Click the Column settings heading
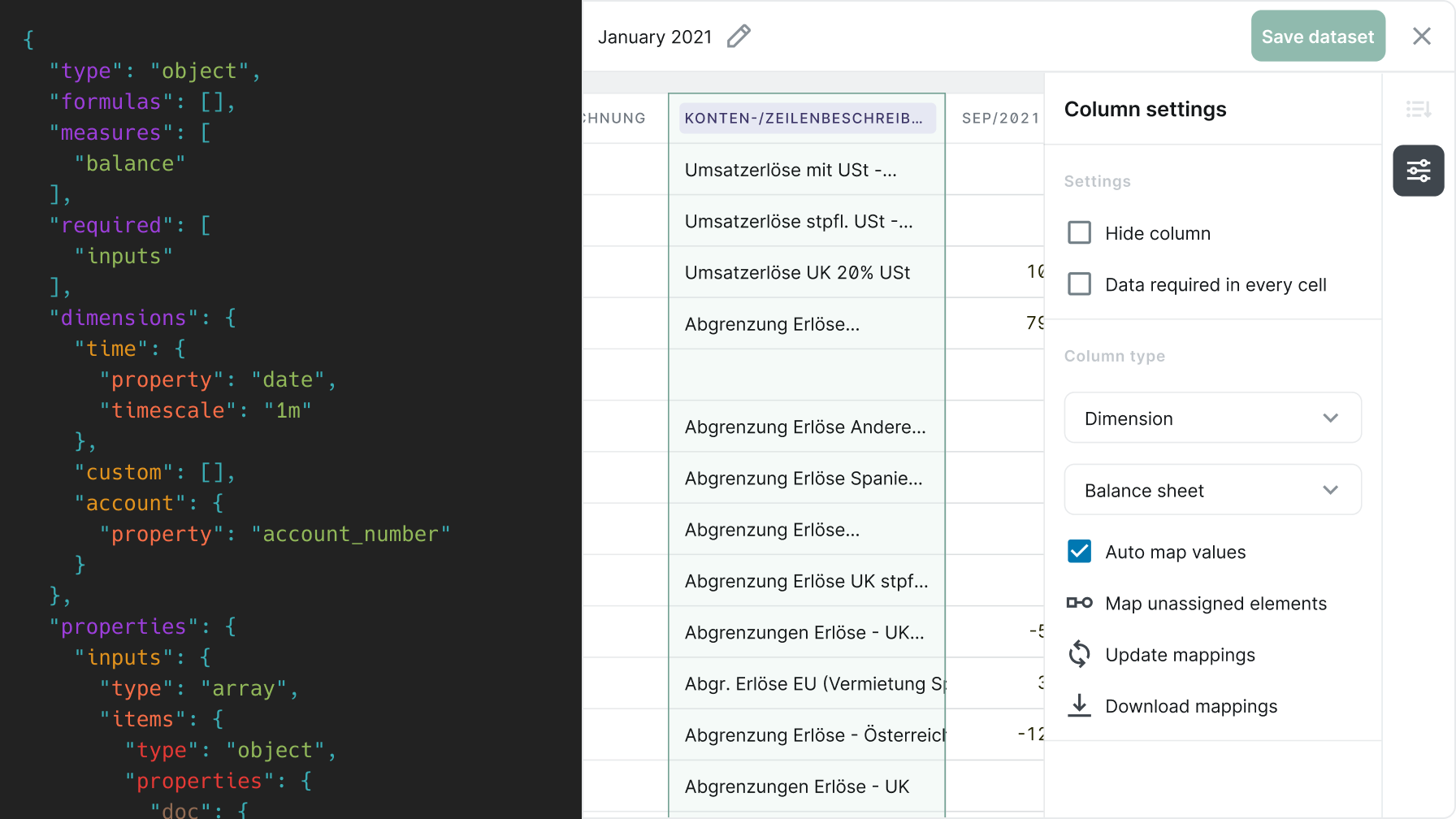1456x819 pixels. [x=1145, y=109]
